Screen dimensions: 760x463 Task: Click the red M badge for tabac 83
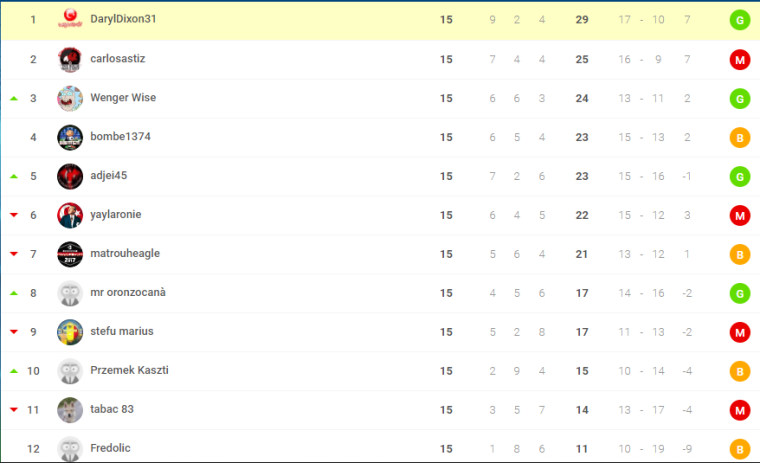(x=740, y=410)
